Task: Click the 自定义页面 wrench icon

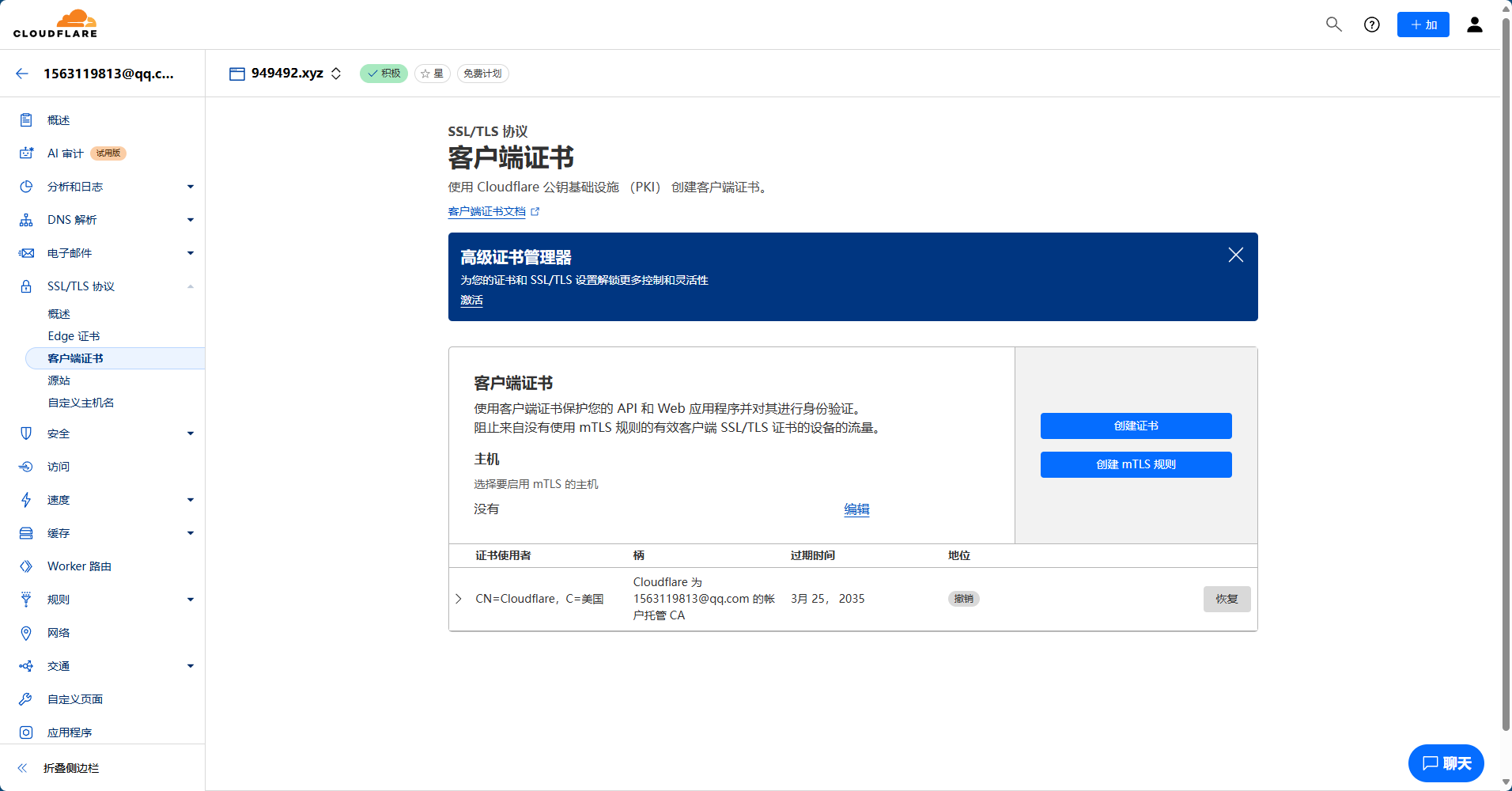Action: coord(26,699)
